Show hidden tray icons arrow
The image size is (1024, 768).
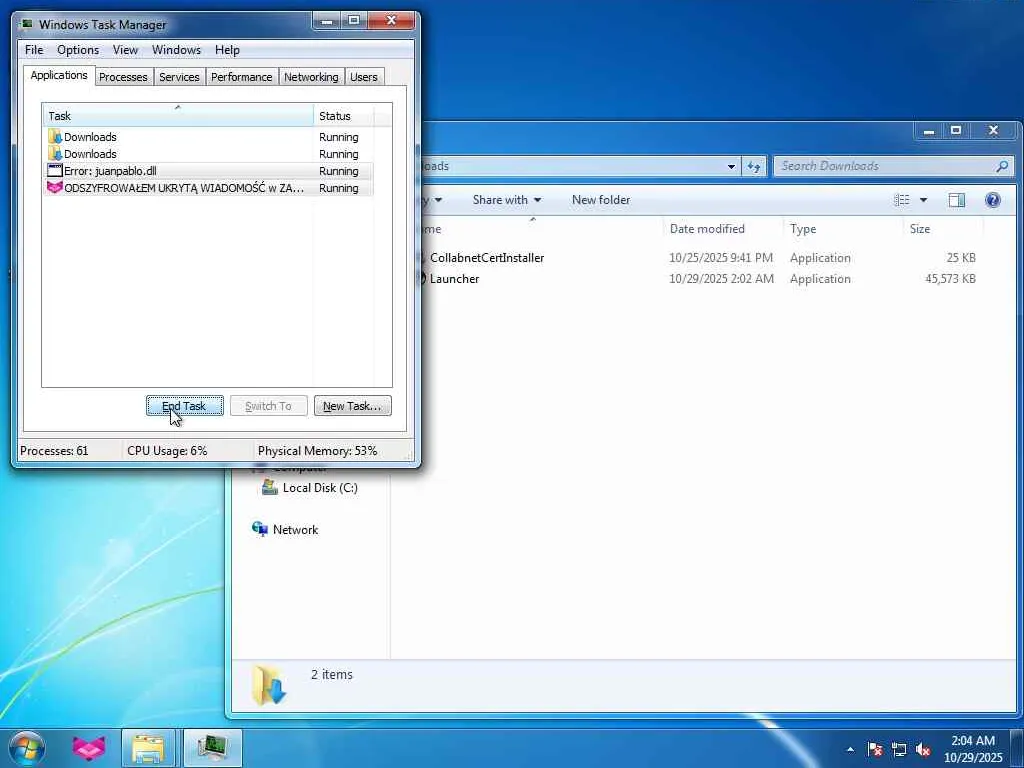tap(850, 750)
